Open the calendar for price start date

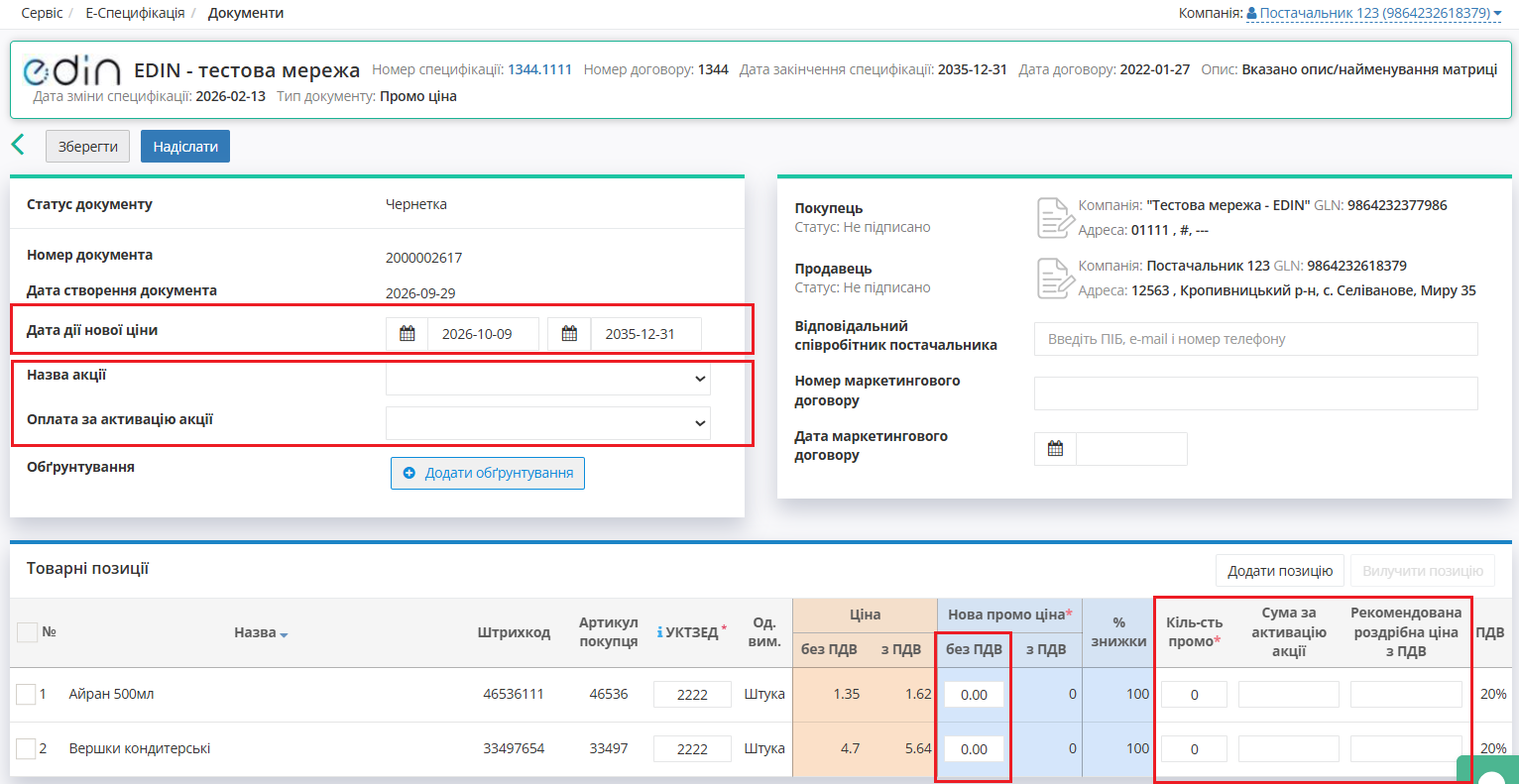407,334
